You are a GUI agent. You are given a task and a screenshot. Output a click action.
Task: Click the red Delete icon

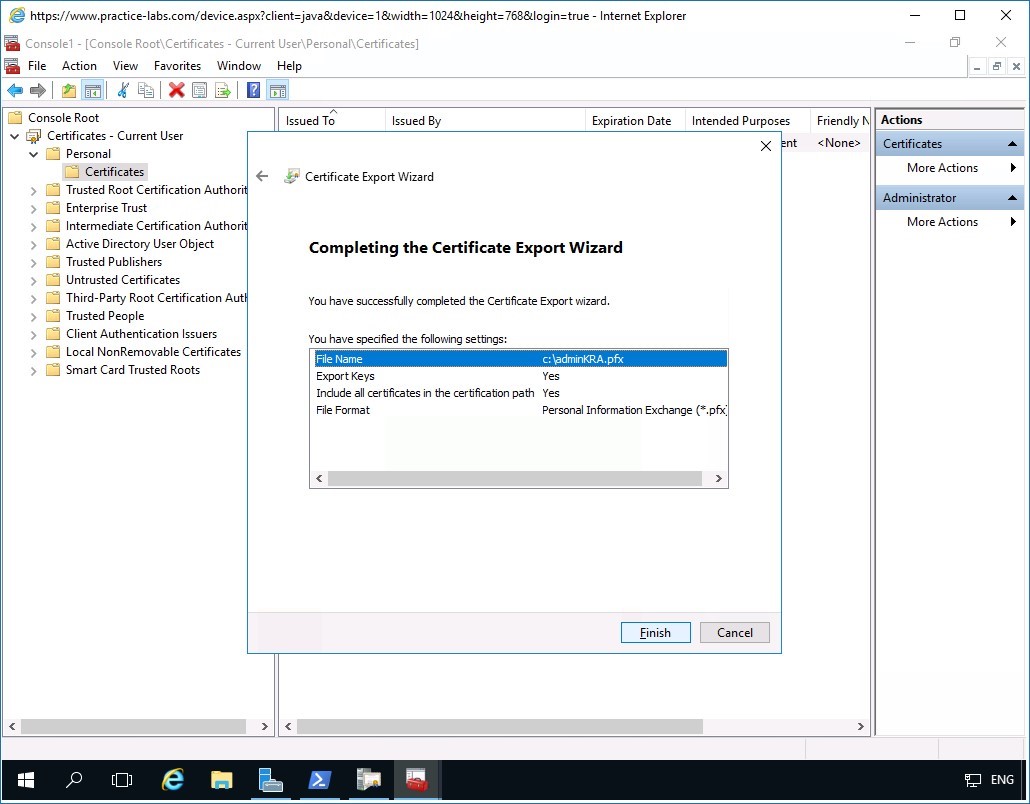177,91
